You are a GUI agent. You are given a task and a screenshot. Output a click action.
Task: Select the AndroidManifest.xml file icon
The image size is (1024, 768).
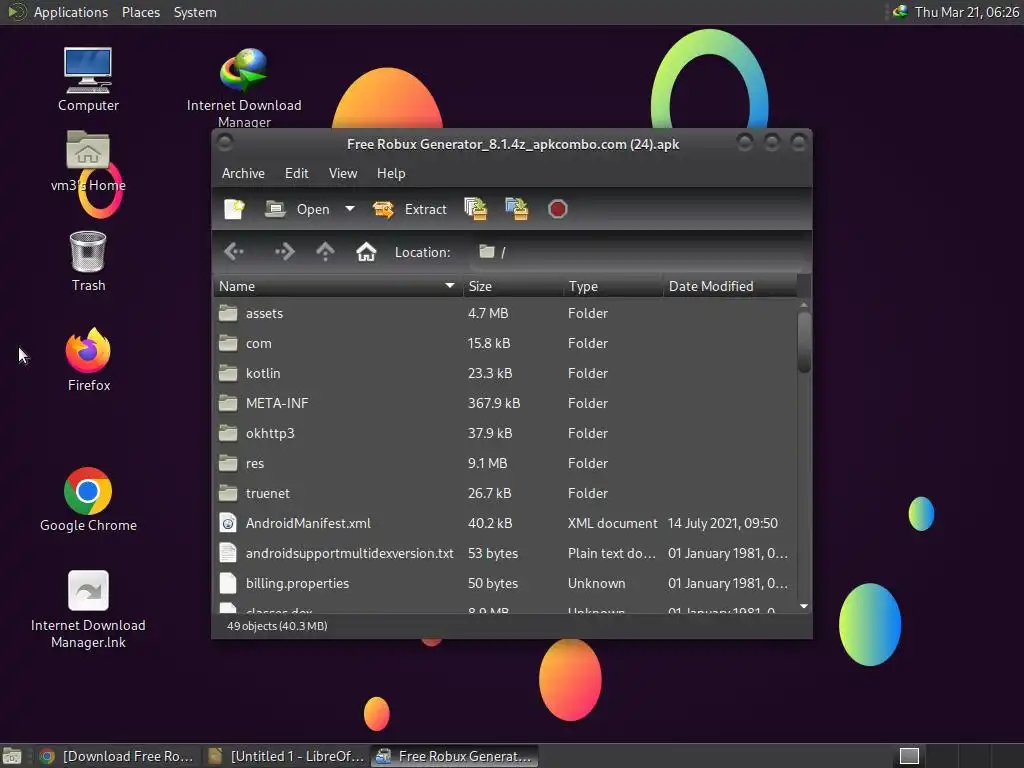coord(228,523)
